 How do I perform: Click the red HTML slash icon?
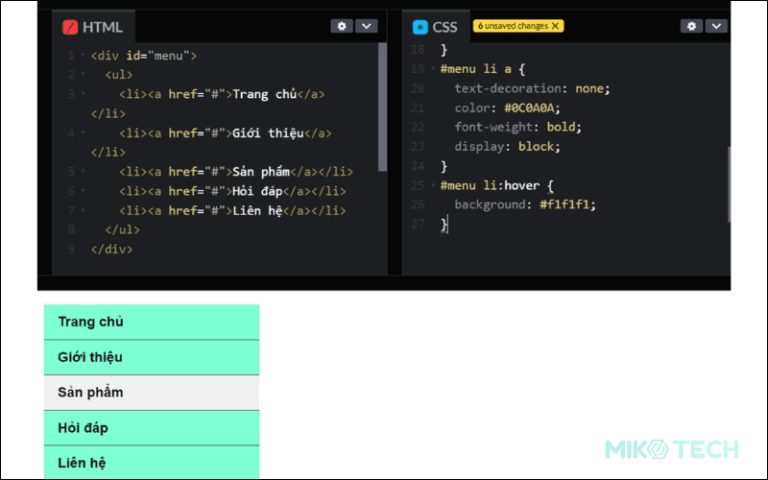(71, 27)
